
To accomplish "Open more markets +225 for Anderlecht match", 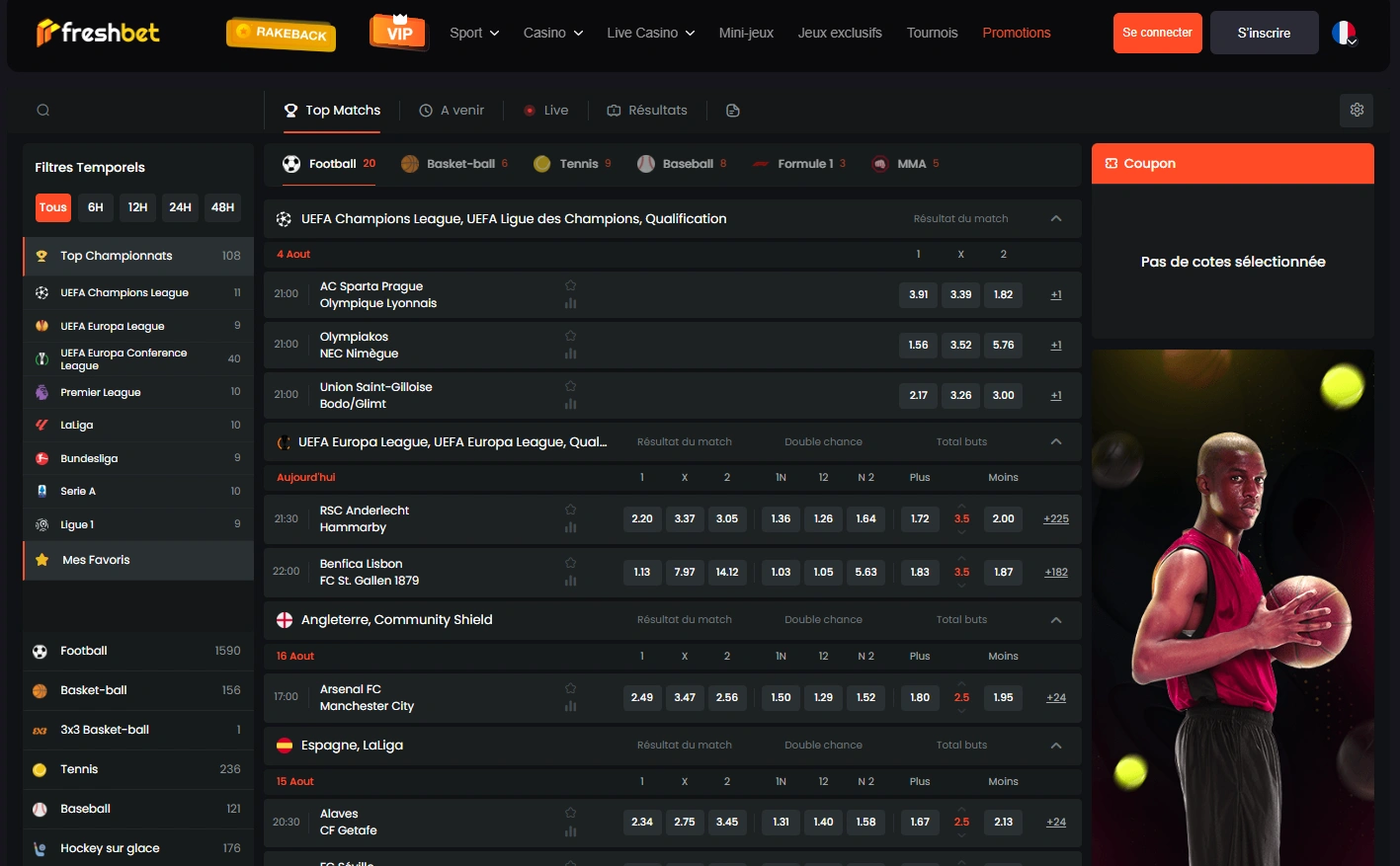I will tap(1056, 519).
